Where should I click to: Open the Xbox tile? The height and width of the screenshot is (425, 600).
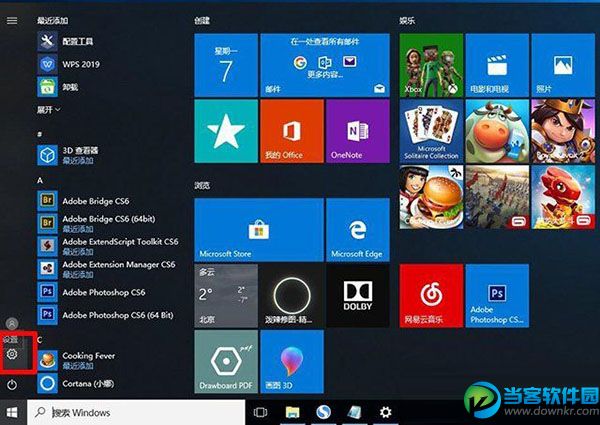431,65
